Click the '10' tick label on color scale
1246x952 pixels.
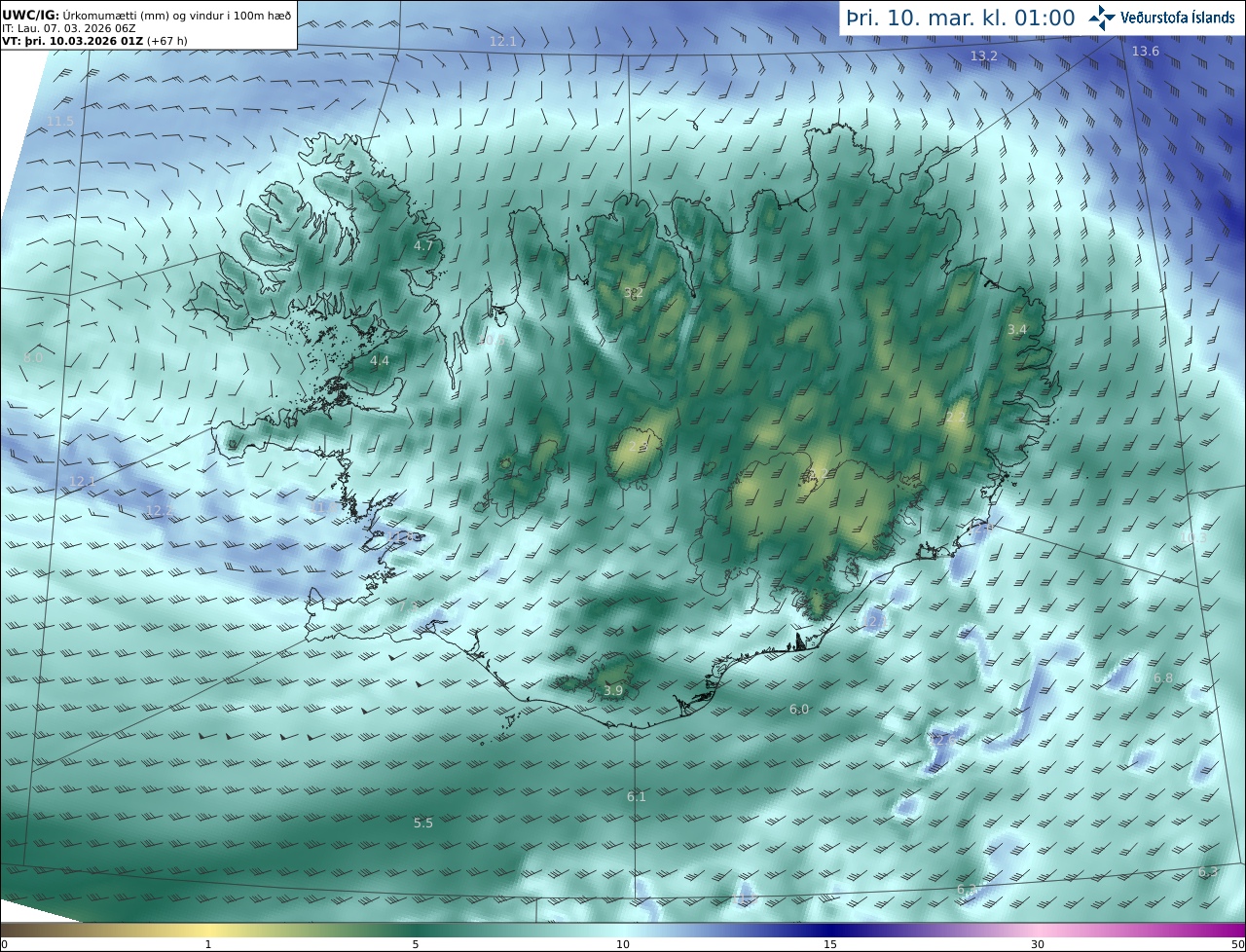click(623, 945)
